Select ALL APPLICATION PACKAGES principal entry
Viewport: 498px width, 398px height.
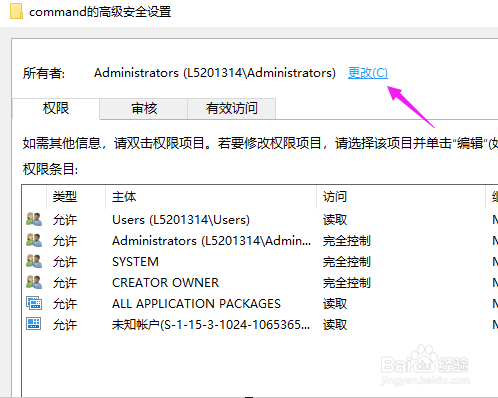[x=196, y=304]
